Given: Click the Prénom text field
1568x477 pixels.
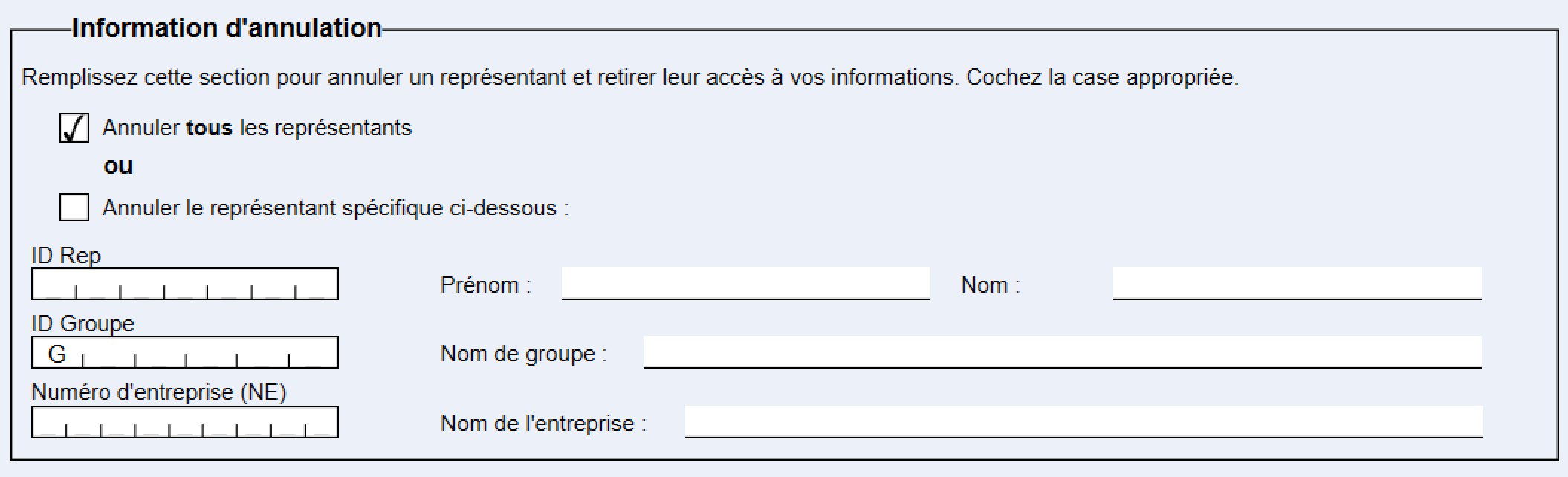Looking at the screenshot, I should click(746, 284).
